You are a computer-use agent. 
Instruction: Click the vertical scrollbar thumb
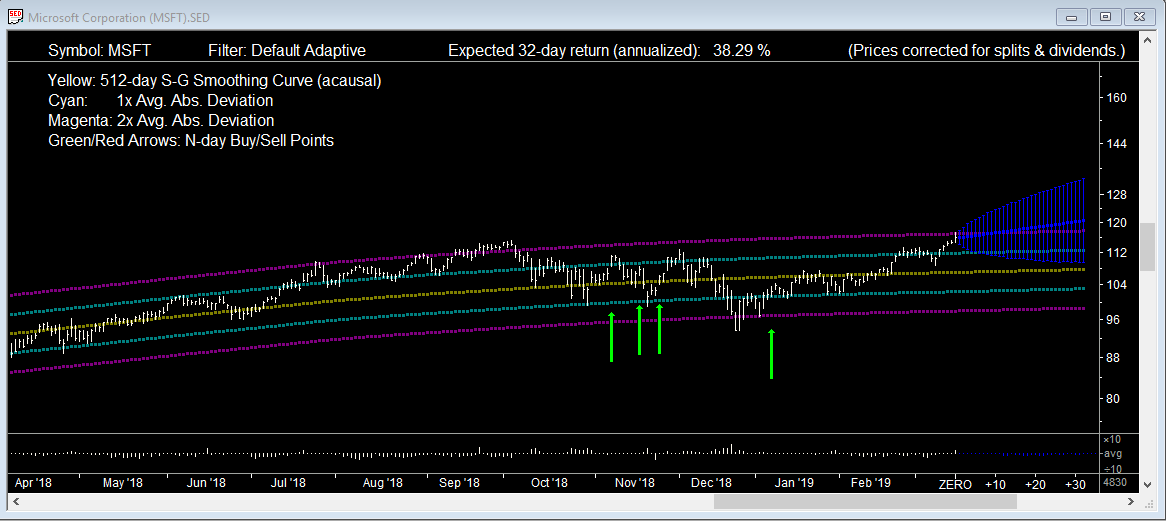point(1148,247)
